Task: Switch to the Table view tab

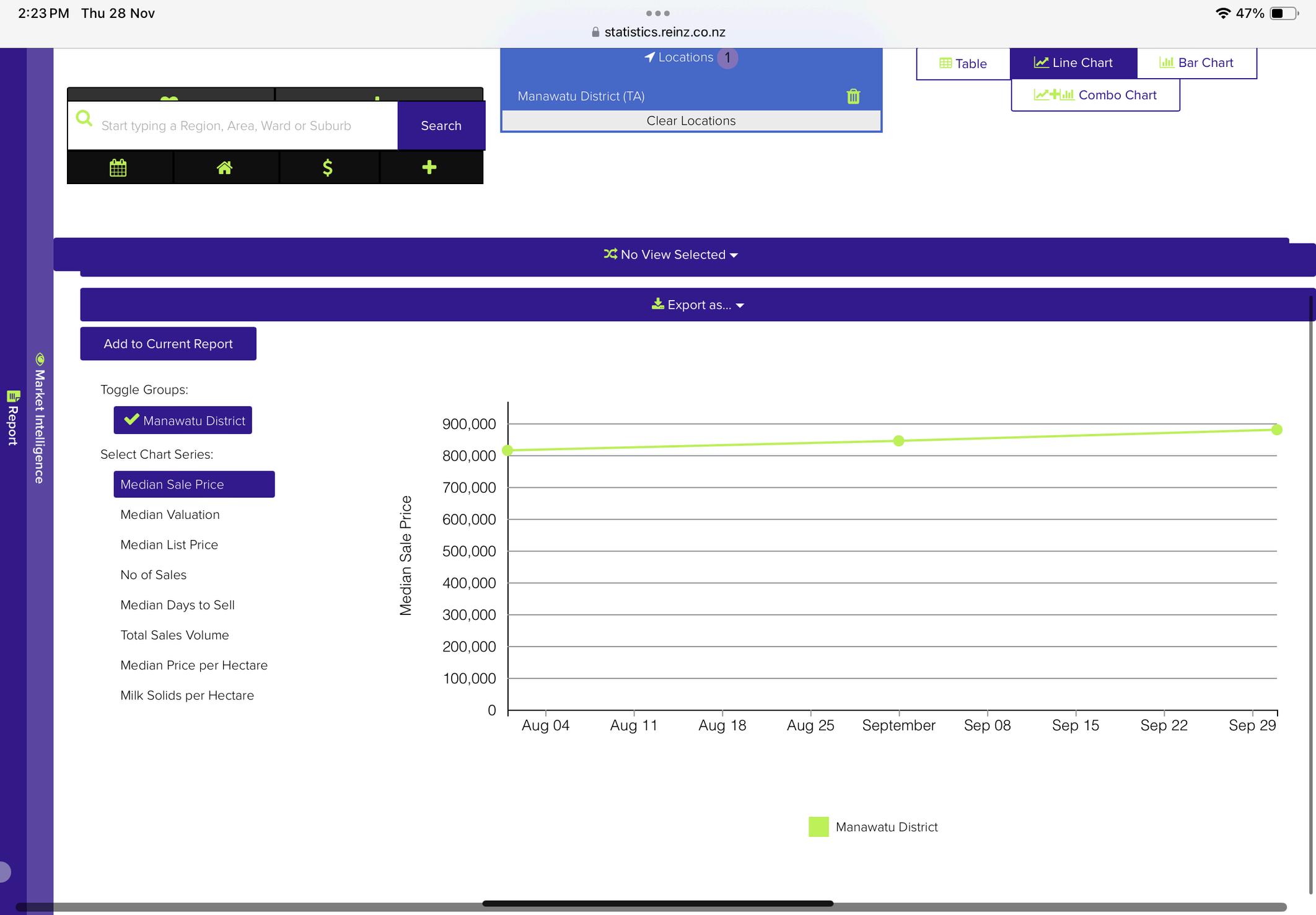Action: click(963, 64)
